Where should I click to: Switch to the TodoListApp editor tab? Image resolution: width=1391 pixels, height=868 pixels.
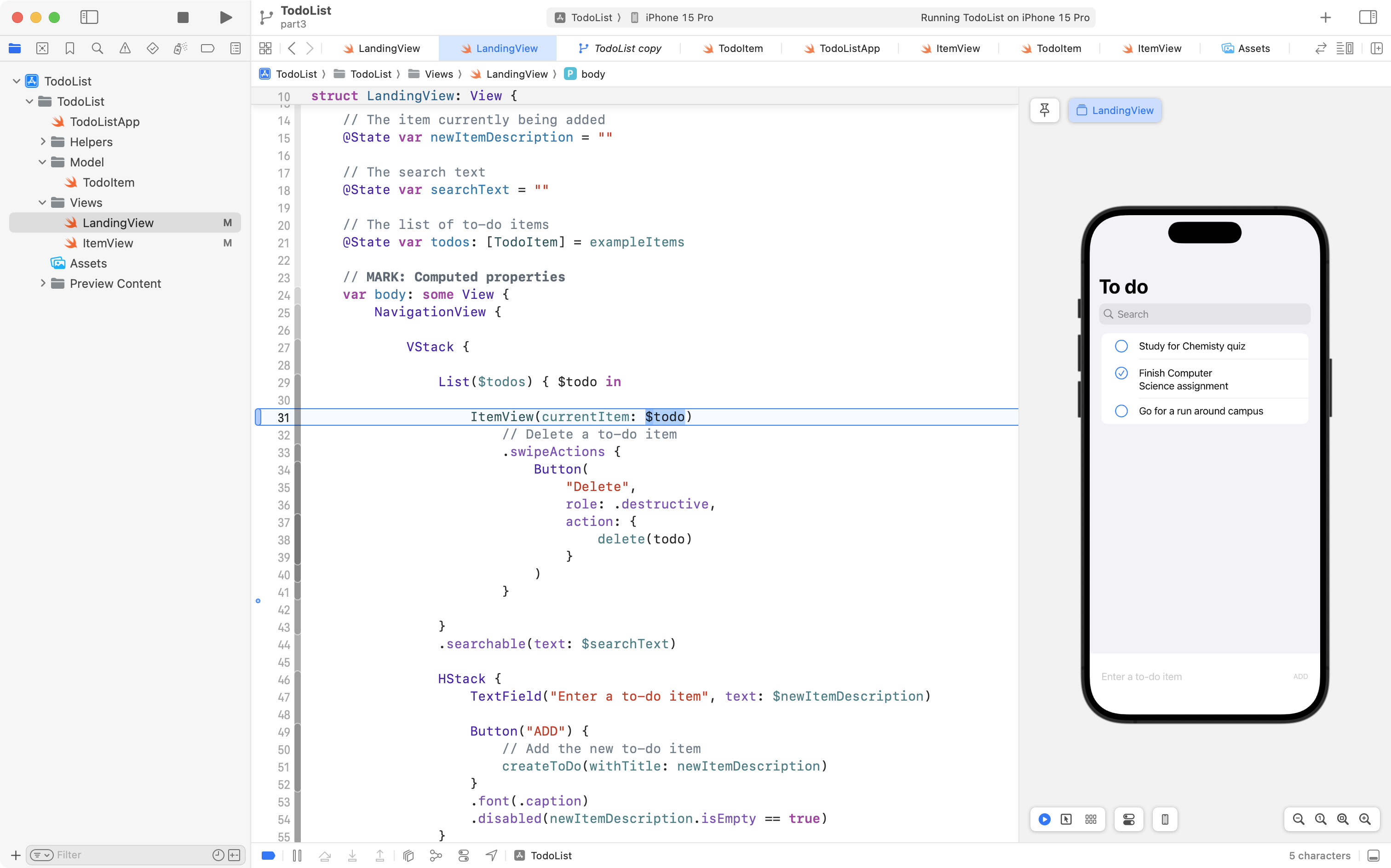(848, 48)
